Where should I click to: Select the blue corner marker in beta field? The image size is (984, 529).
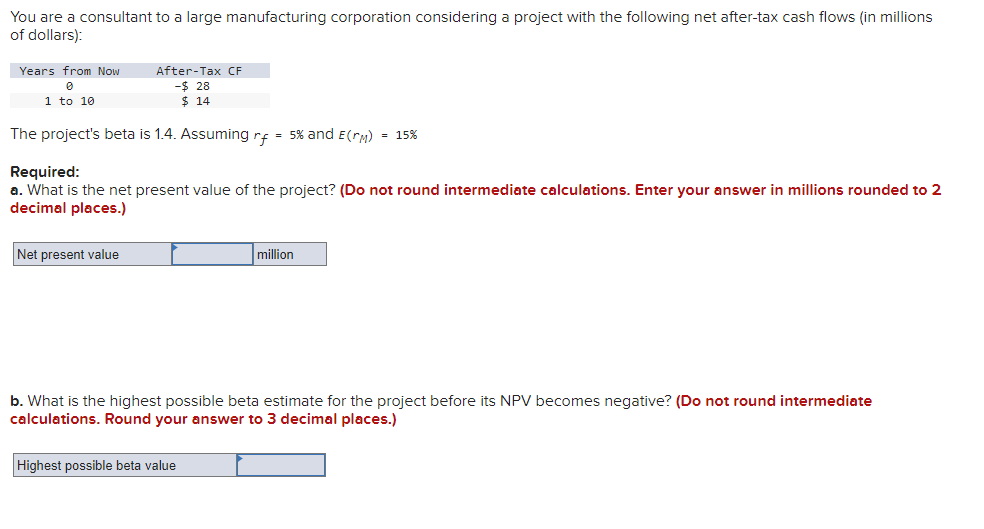click(240, 458)
